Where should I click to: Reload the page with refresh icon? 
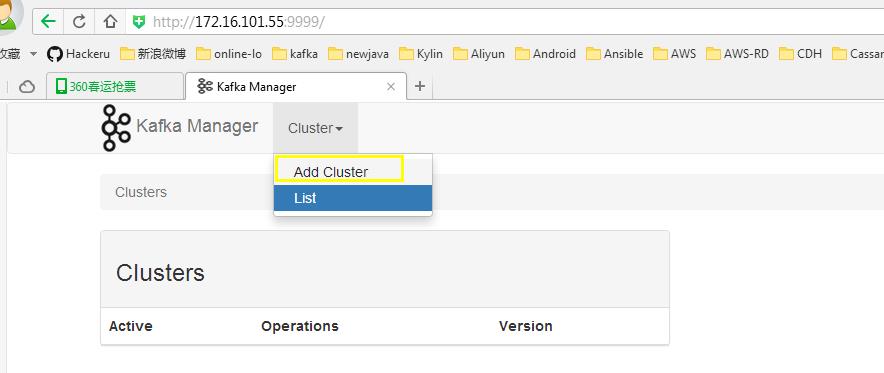pos(79,22)
